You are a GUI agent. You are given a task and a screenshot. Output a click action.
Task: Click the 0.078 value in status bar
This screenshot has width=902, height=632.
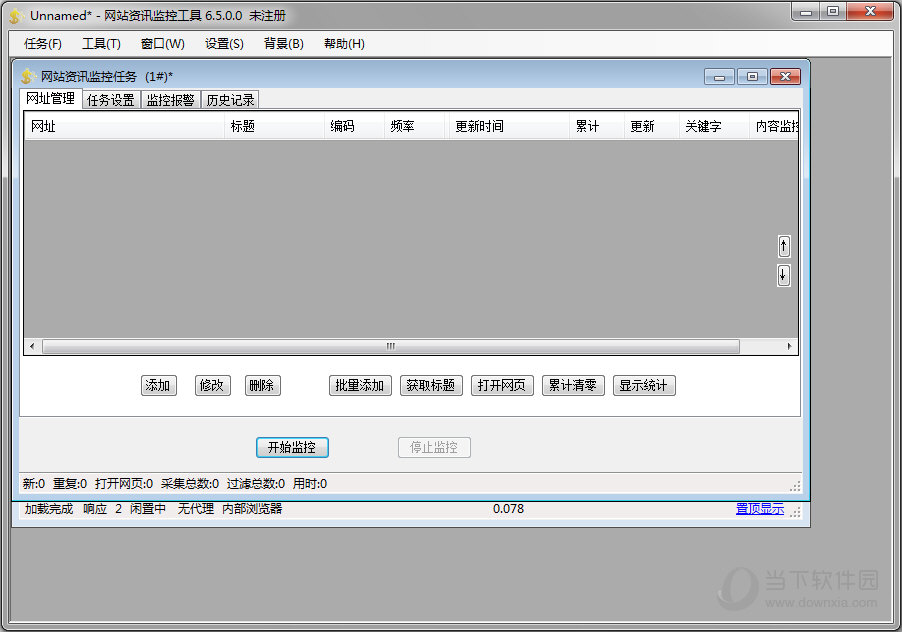click(509, 508)
